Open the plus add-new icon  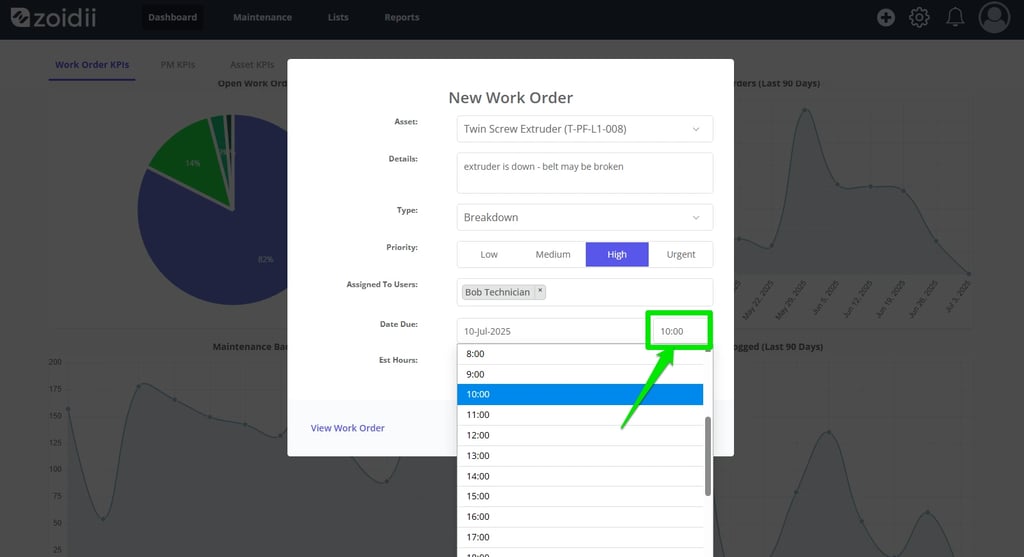pos(886,18)
